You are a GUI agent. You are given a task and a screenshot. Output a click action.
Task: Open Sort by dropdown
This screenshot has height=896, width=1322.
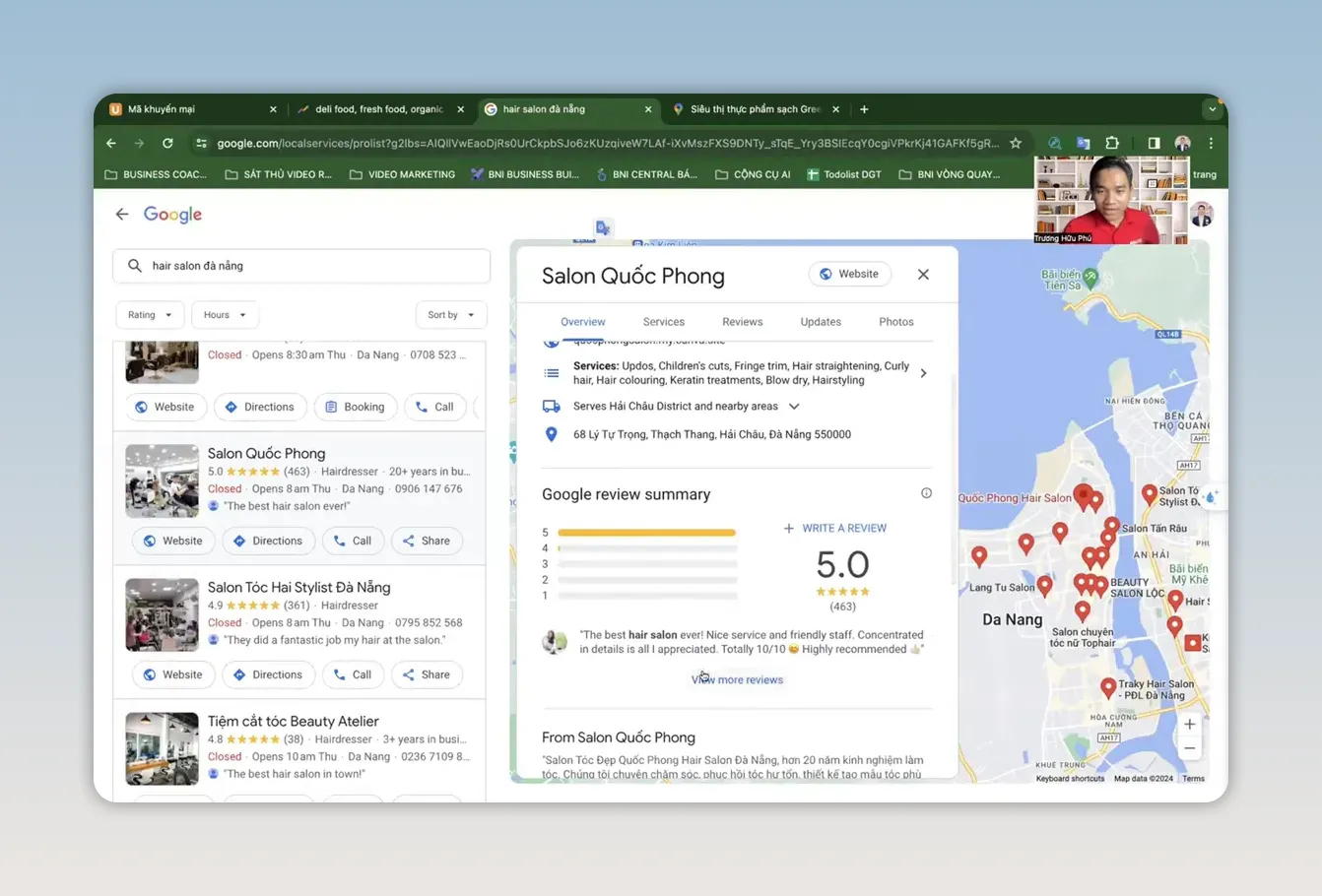pyautogui.click(x=451, y=315)
